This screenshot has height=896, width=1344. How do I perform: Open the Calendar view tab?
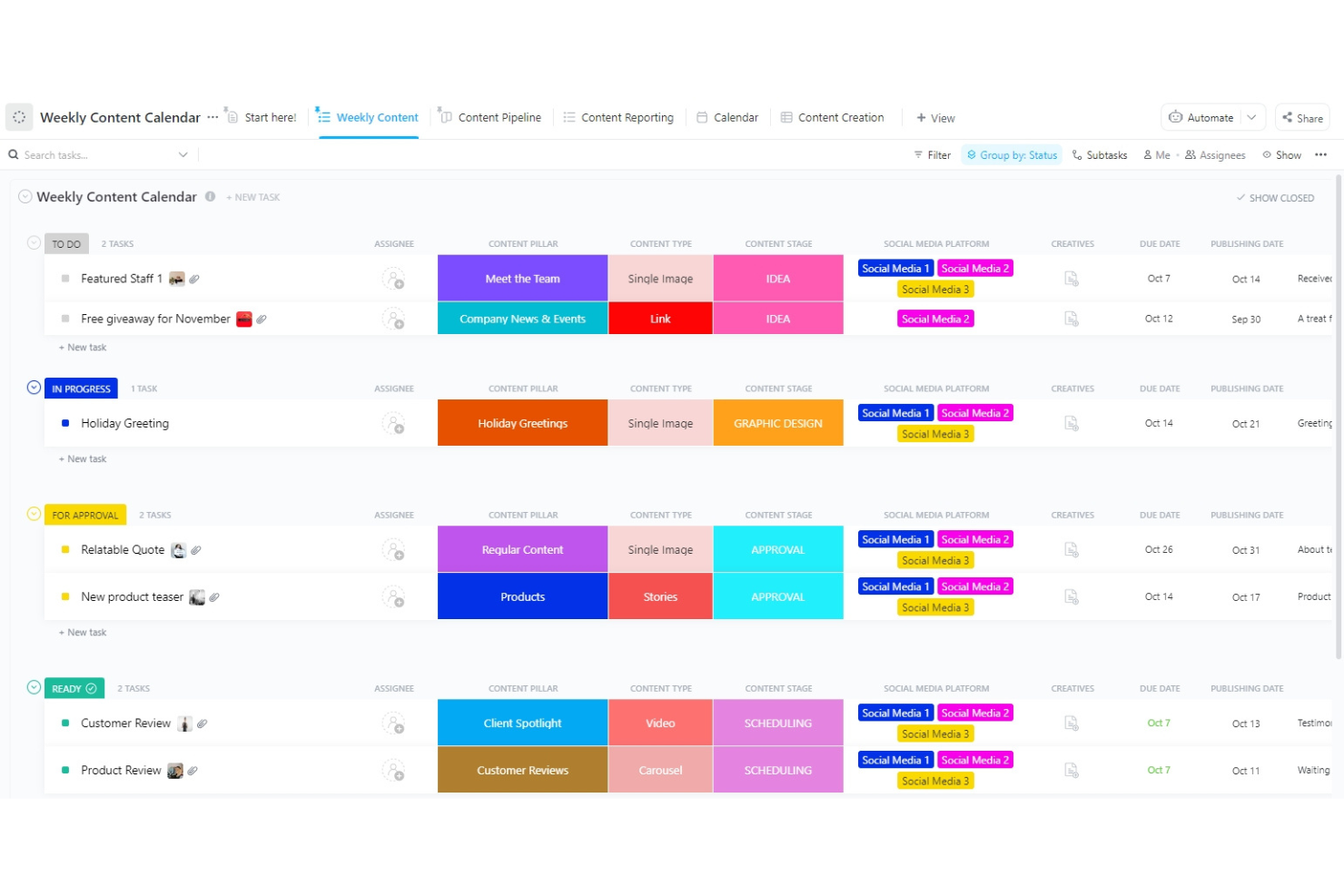click(x=727, y=118)
